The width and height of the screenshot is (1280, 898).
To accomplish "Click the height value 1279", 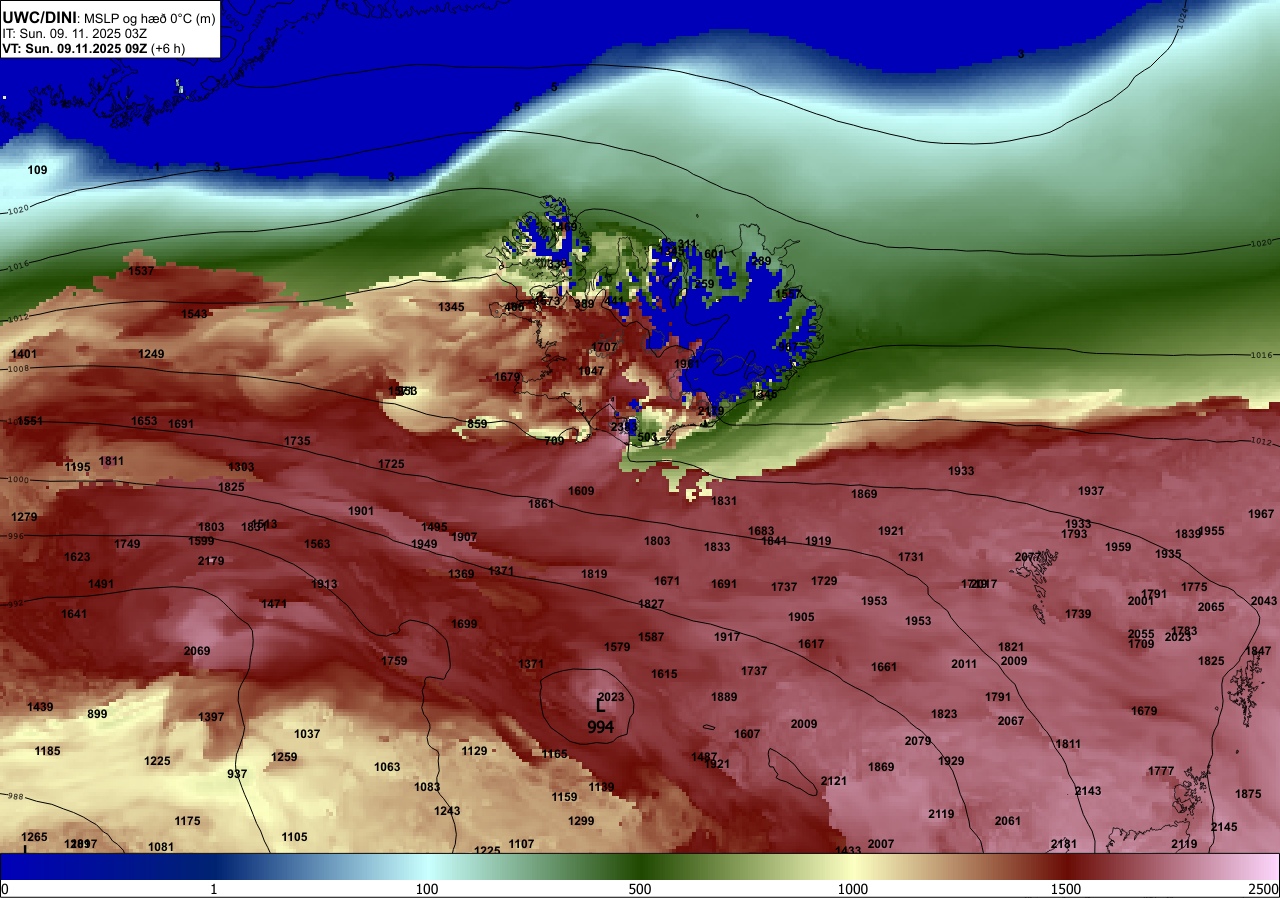I will click(x=23, y=517).
